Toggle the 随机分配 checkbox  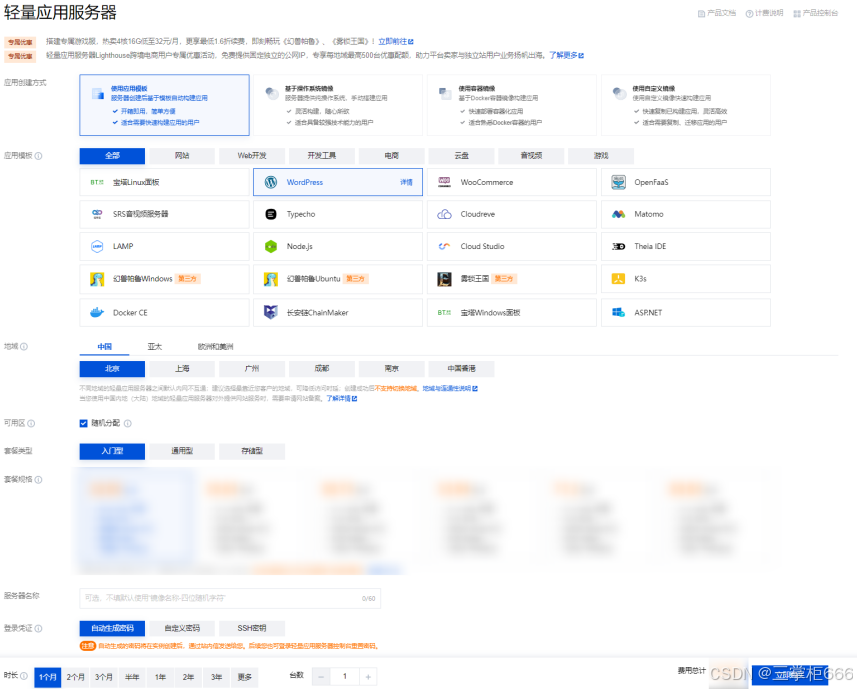(x=84, y=423)
